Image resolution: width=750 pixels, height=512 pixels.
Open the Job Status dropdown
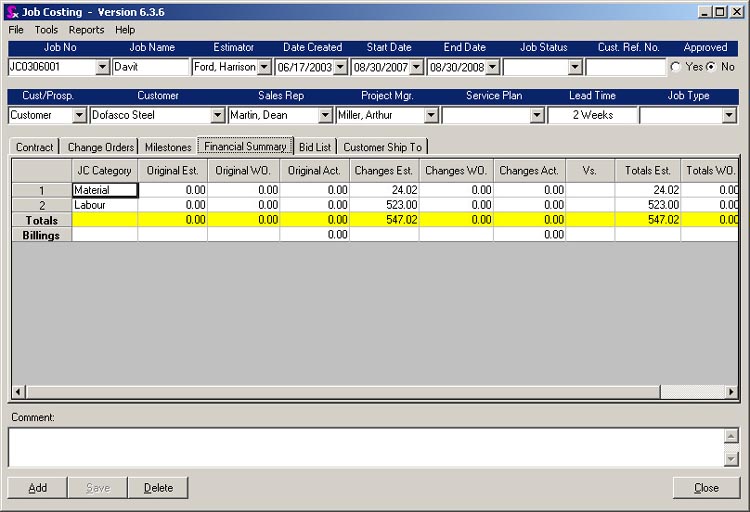(575, 67)
